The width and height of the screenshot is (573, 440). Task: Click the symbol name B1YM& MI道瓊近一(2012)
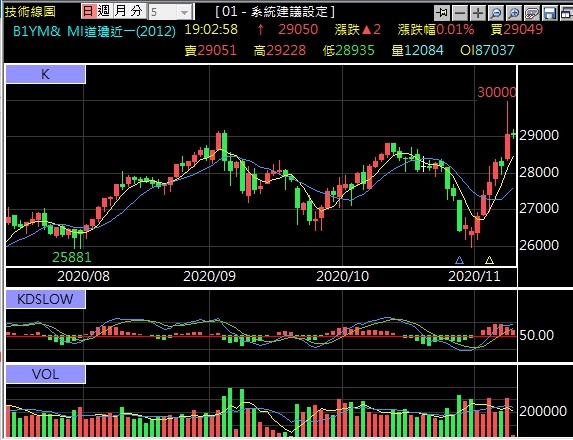94,31
